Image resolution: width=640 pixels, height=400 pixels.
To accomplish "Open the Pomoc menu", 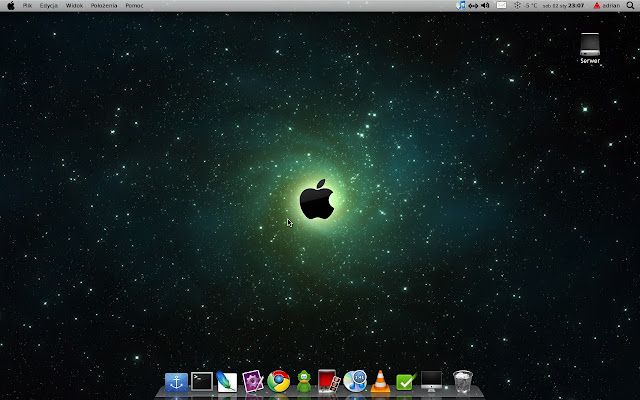I will point(134,6).
